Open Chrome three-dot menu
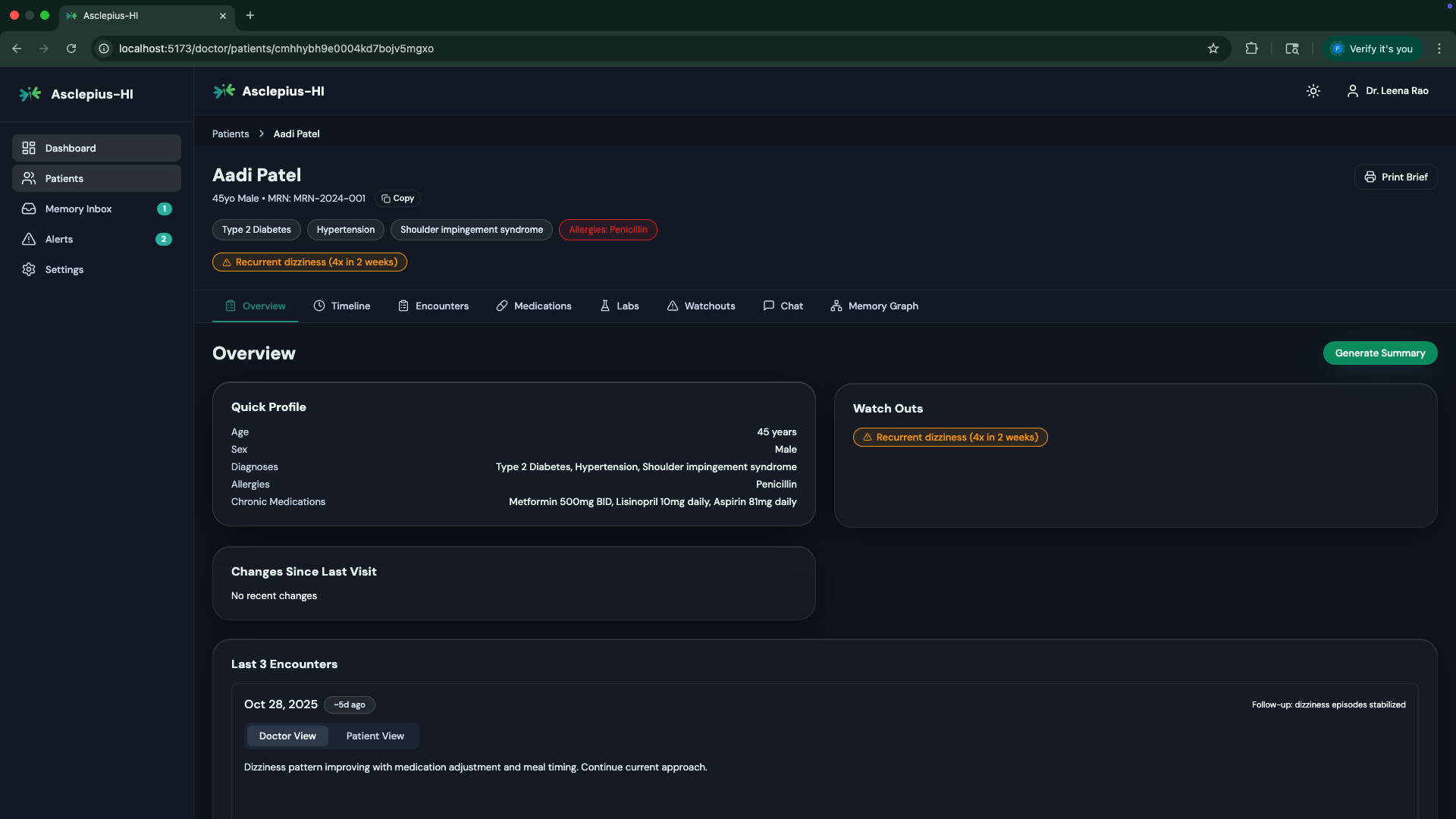1456x819 pixels. pos(1439,49)
